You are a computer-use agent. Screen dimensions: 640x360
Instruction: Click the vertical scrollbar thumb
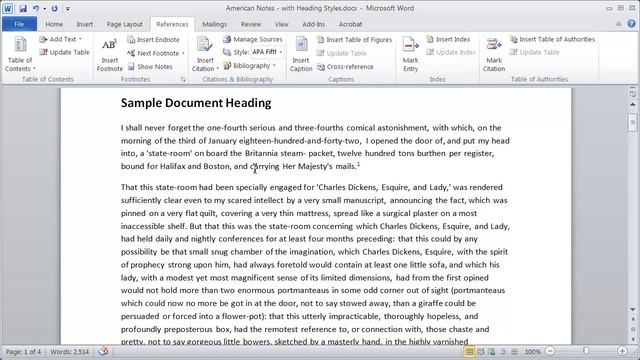tap(633, 121)
